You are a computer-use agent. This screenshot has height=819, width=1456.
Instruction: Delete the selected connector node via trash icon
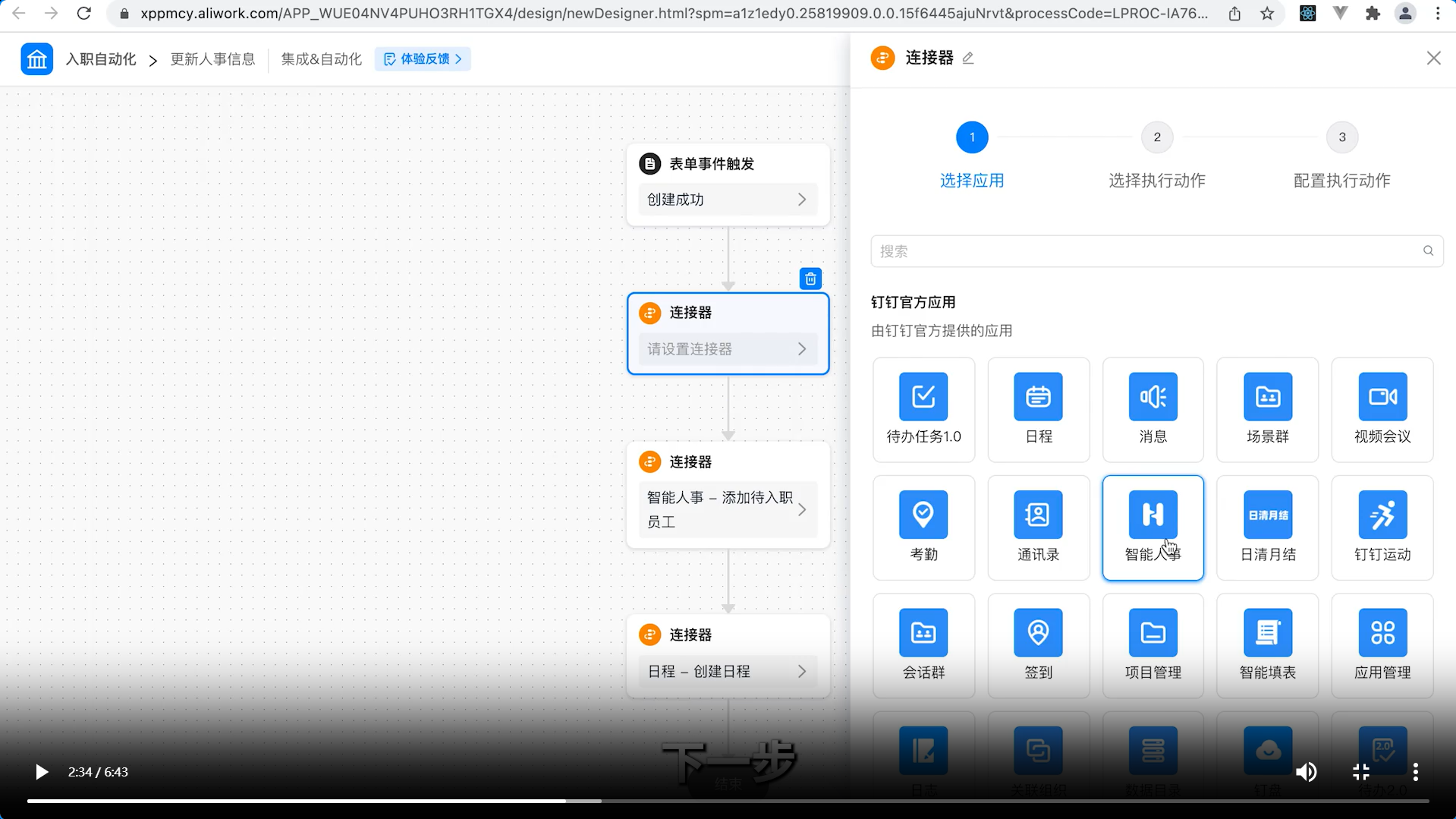click(810, 279)
